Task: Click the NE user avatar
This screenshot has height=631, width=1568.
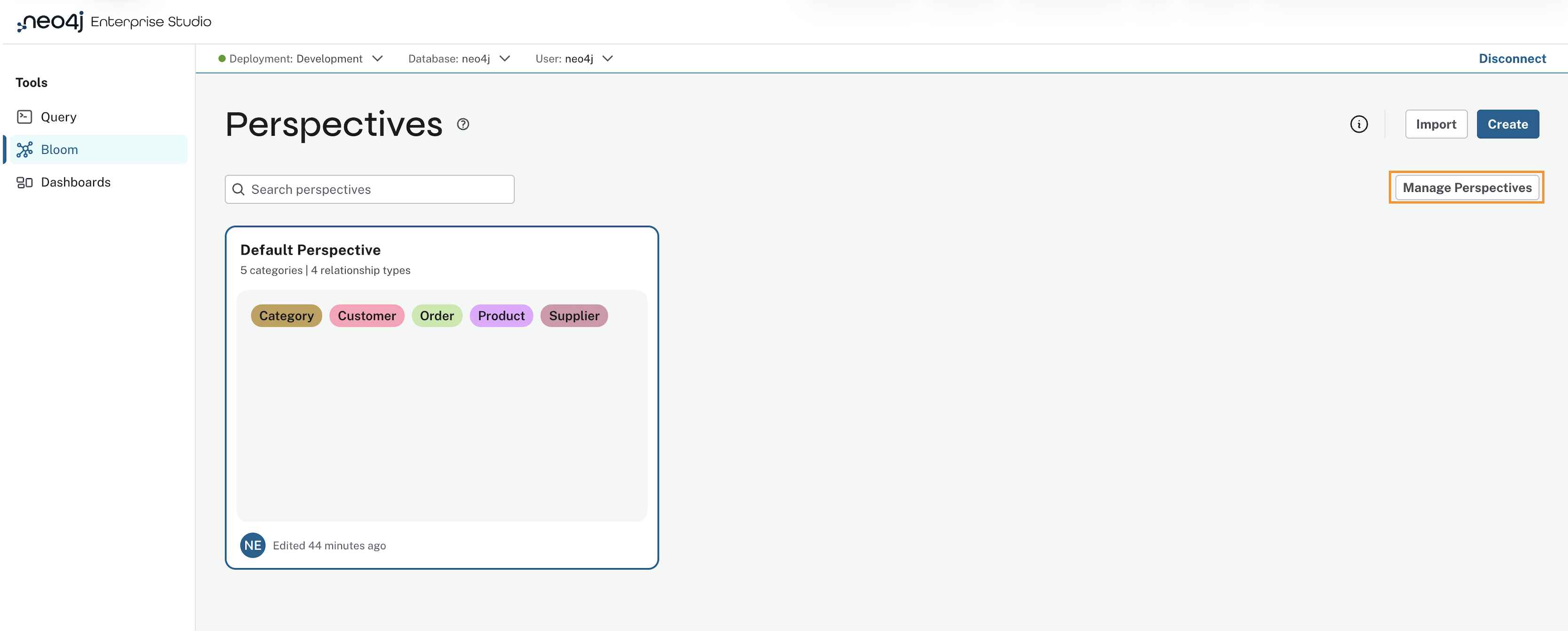Action: coord(253,545)
